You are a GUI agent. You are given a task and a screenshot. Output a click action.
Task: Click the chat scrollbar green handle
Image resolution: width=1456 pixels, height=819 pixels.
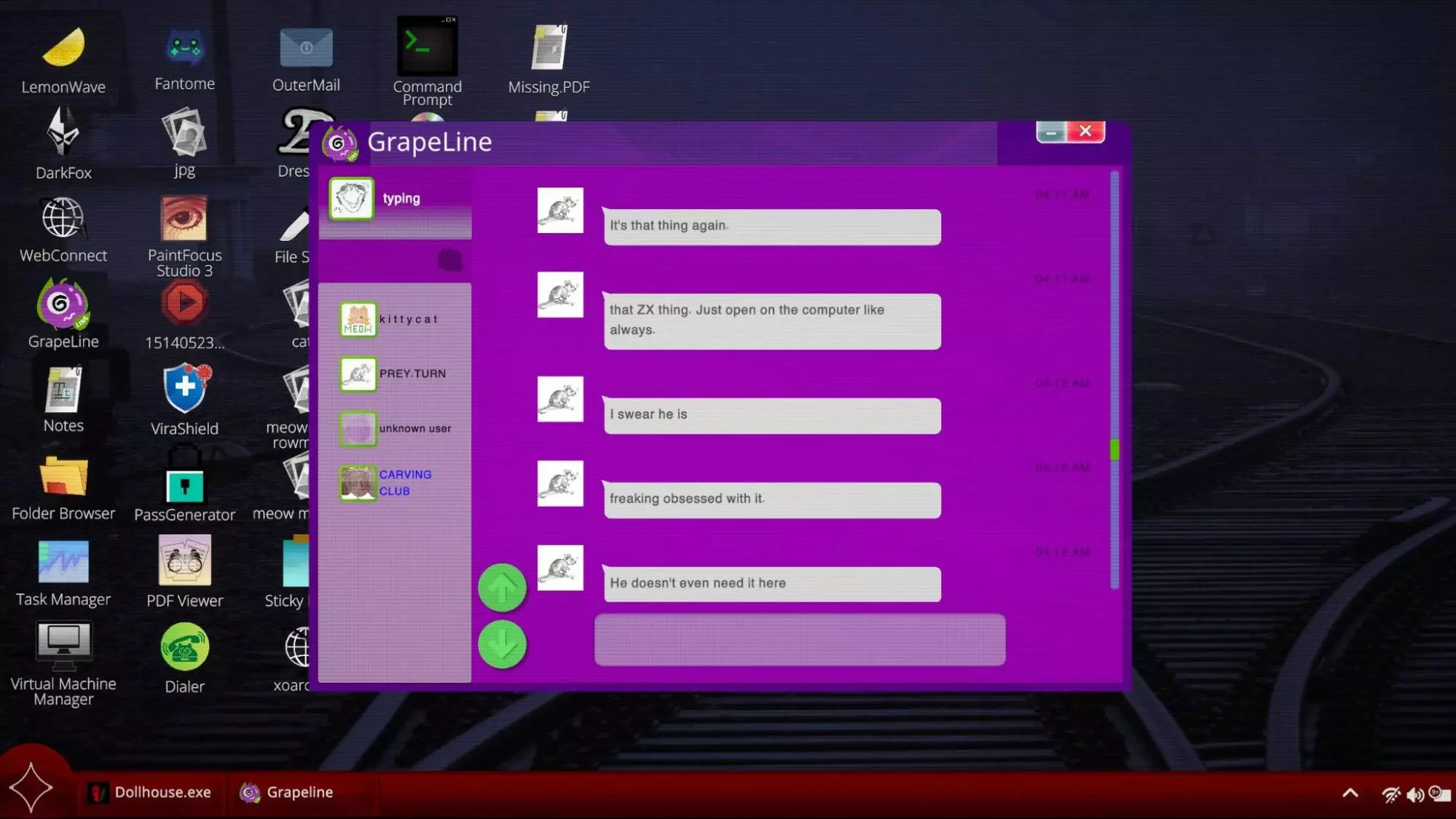[x=1114, y=449]
